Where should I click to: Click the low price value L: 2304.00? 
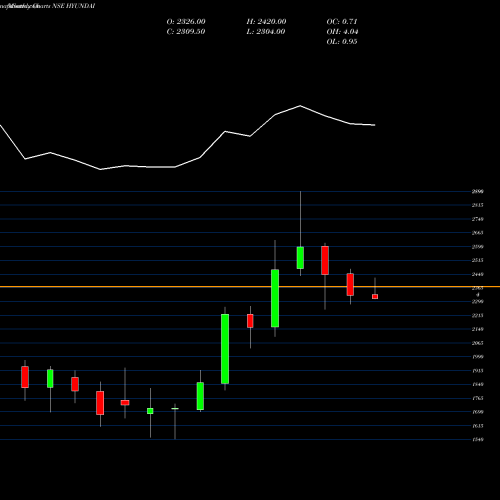(266, 32)
